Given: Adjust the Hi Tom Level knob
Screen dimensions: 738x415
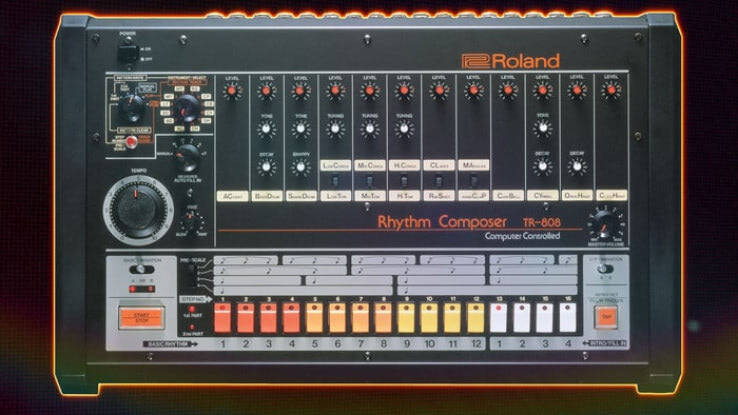Looking at the screenshot, I should tap(404, 90).
